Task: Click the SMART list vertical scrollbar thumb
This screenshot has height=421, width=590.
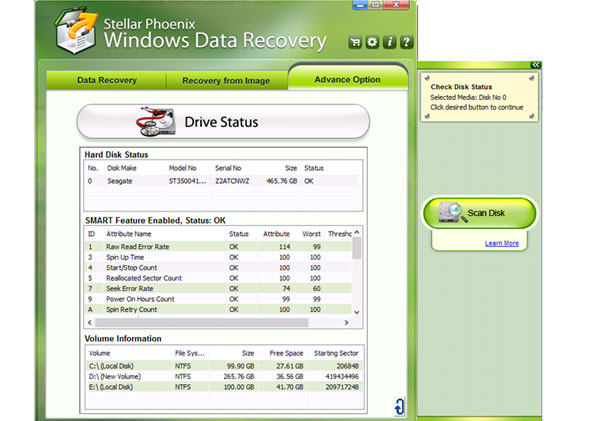Action: (357, 248)
